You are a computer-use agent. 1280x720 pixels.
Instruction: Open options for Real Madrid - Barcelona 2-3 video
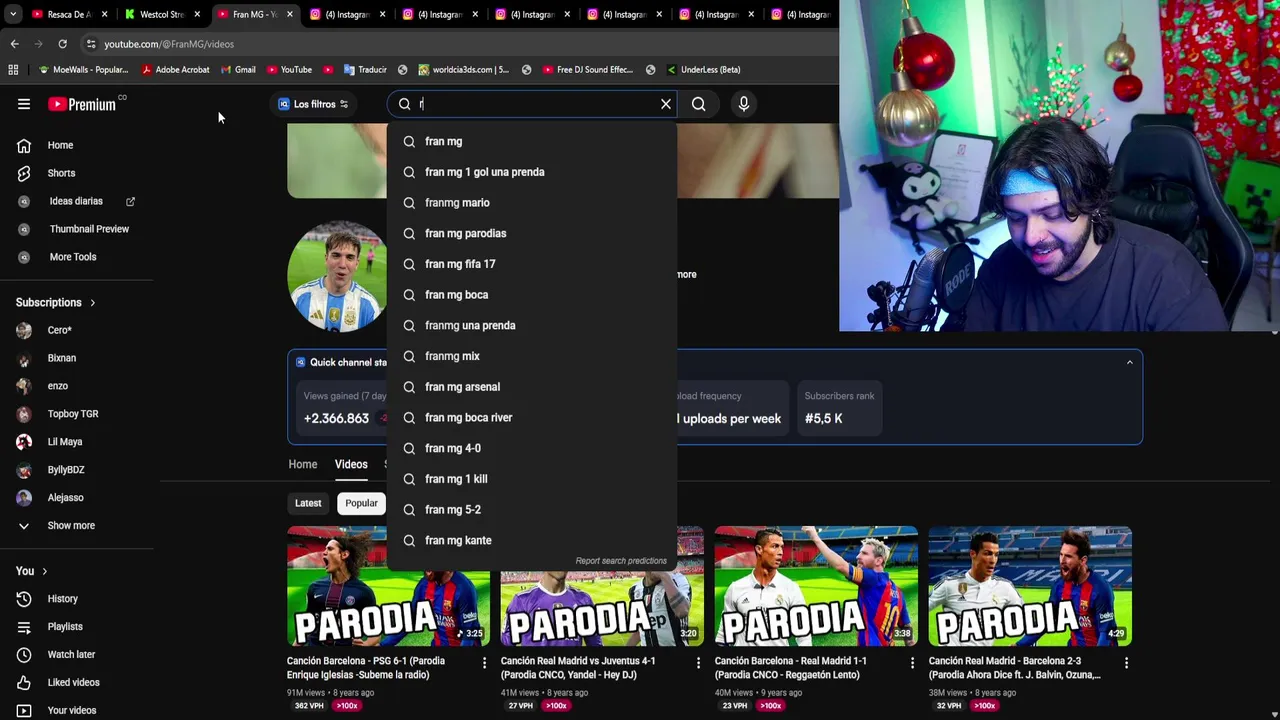pos(1126,663)
